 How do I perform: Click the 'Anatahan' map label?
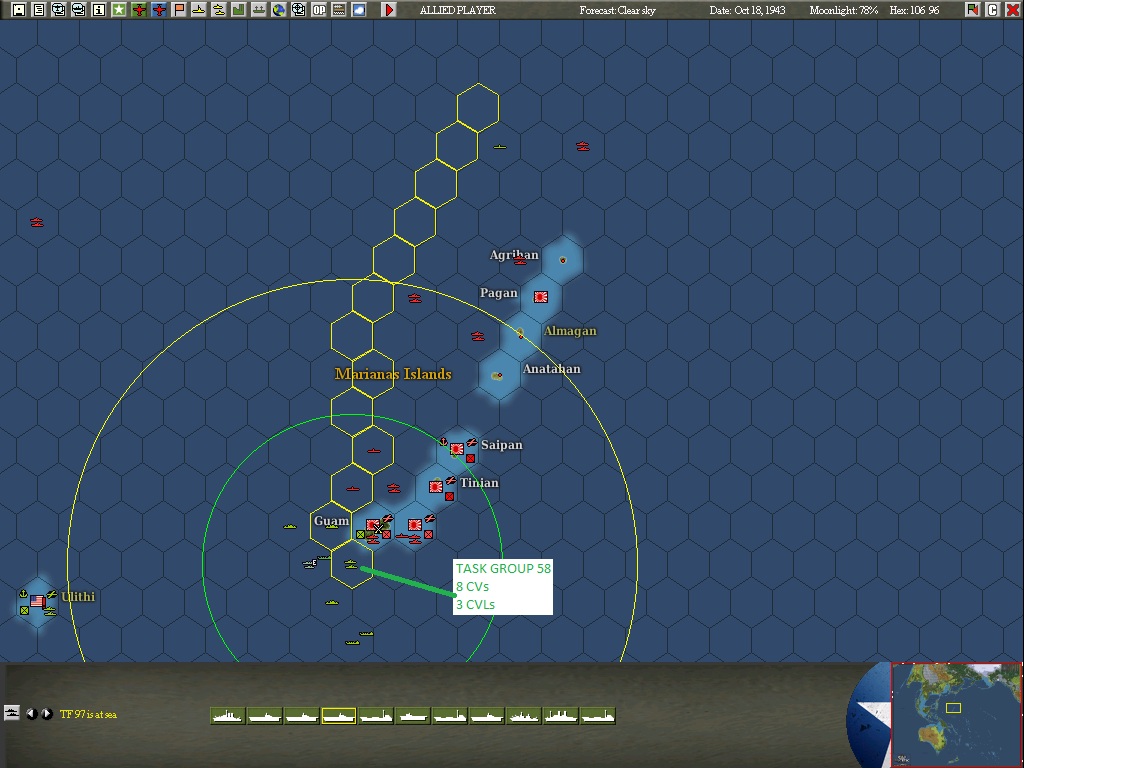[552, 369]
